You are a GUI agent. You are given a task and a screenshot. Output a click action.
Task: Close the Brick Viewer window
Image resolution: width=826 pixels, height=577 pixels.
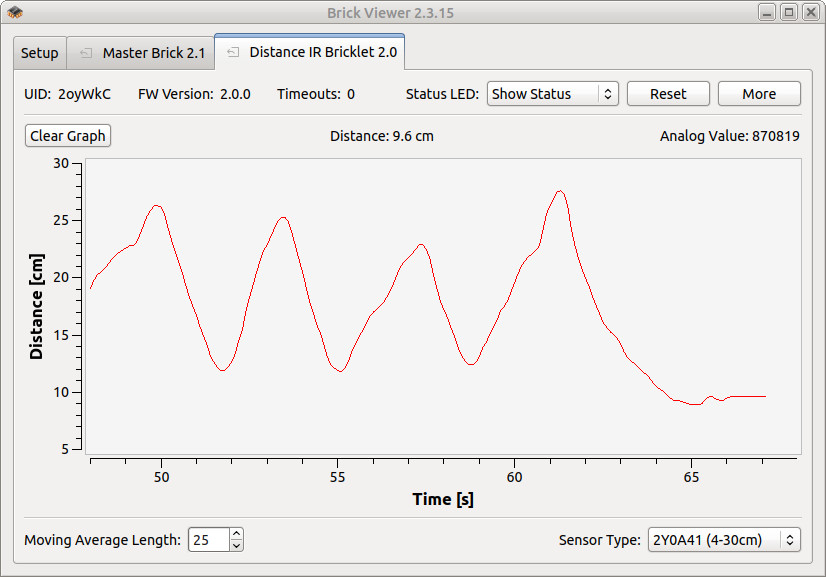pyautogui.click(x=809, y=12)
